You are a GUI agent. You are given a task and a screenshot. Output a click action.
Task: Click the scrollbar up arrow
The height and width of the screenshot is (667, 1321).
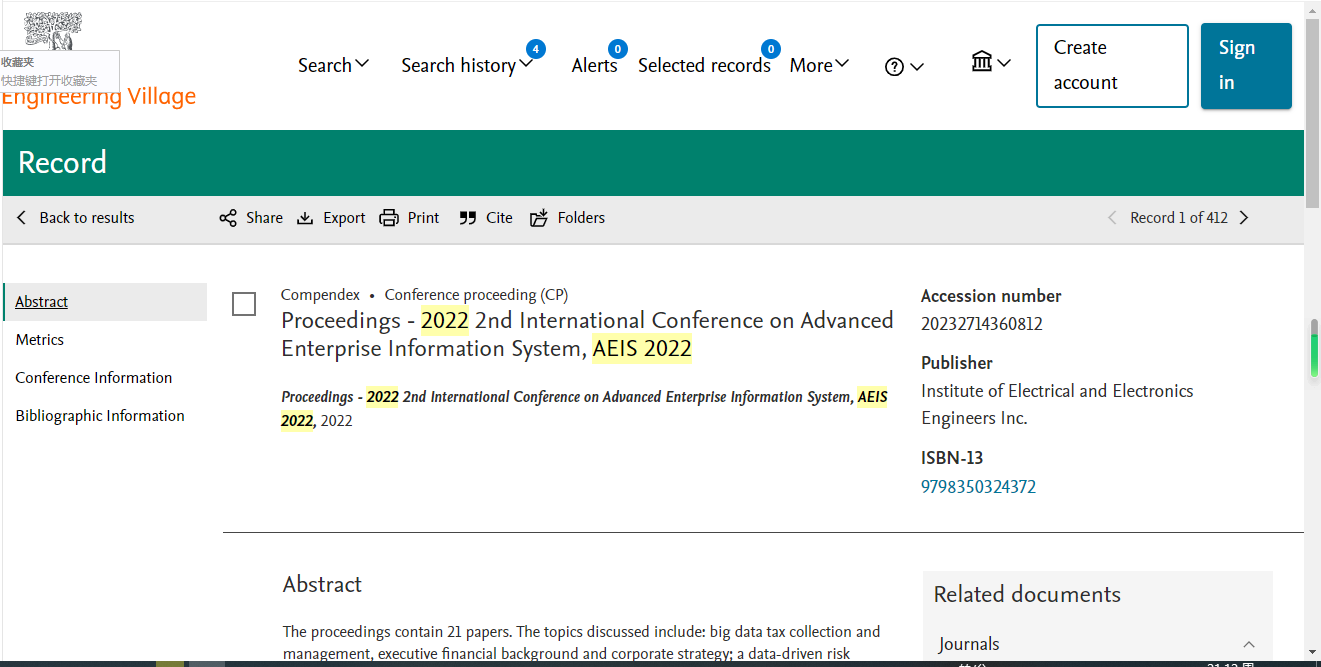point(1313,9)
